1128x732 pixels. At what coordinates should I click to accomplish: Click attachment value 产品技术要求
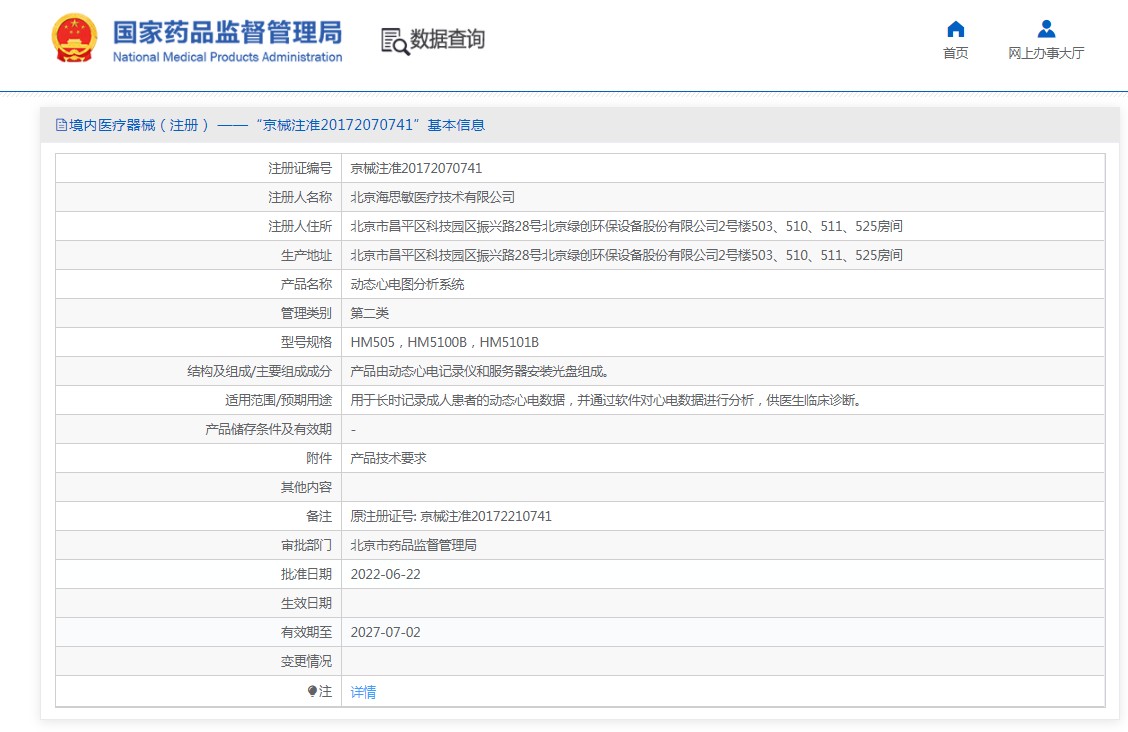click(x=388, y=458)
